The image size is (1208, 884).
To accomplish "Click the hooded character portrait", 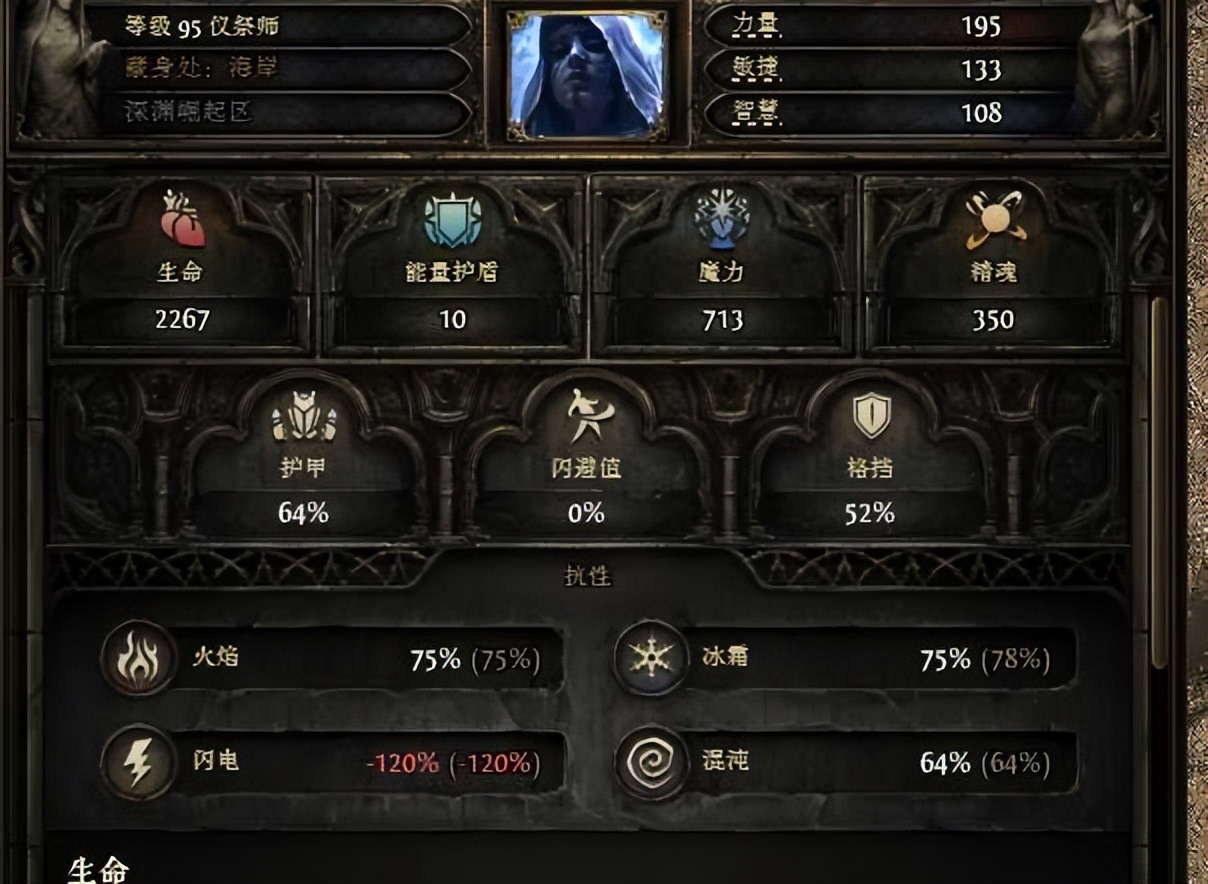I will tap(587, 75).
